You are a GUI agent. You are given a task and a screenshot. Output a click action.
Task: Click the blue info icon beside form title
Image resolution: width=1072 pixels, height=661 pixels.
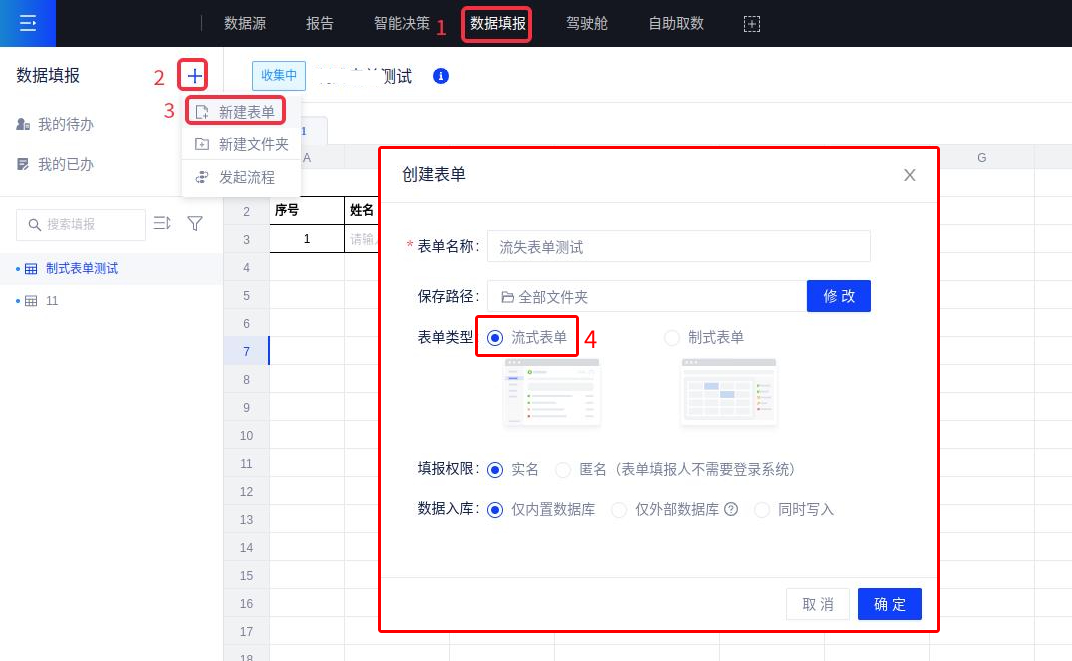point(441,76)
